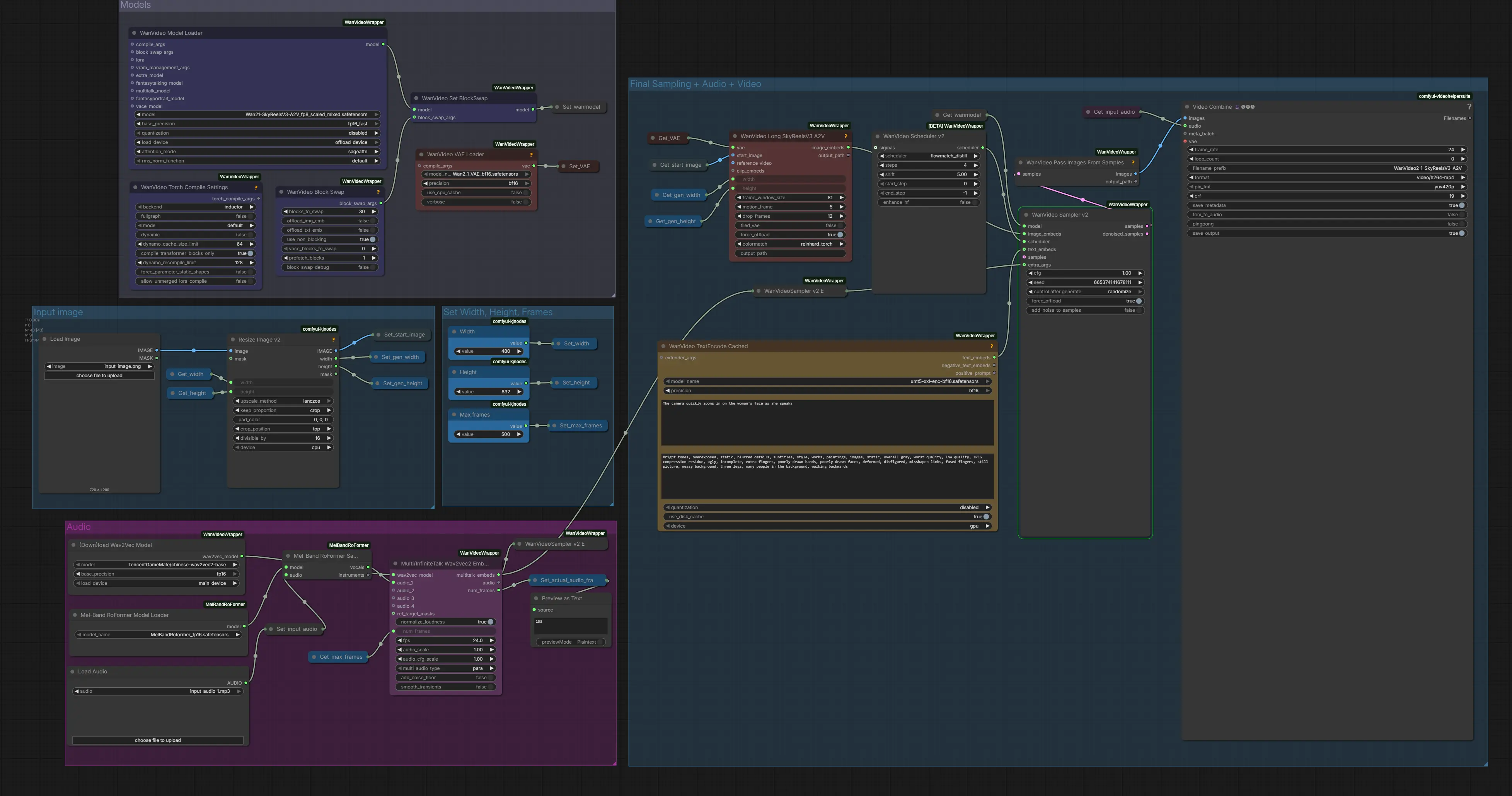Toggle use_non_blocking in Block Swap

point(372,239)
